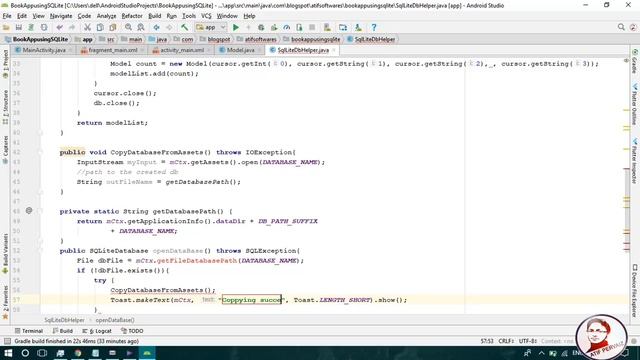This screenshot has height=360, width=640.
Task: Click the Profile app gauge icon
Action: click(287, 27)
